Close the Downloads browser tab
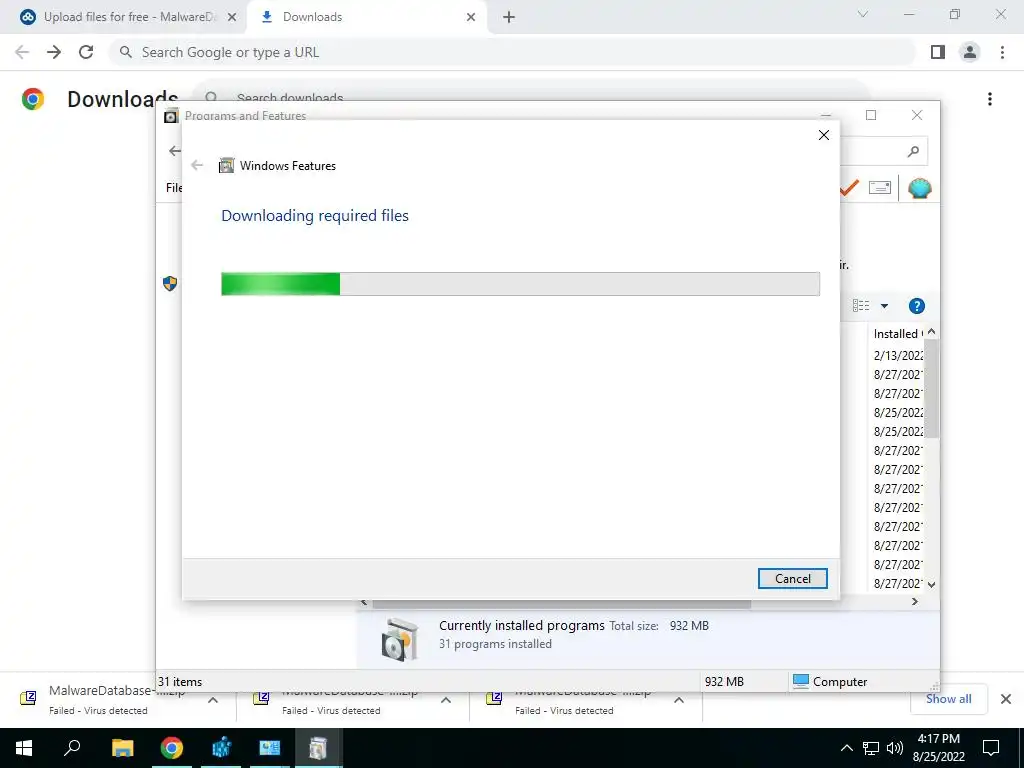The width and height of the screenshot is (1024, 768). (471, 18)
